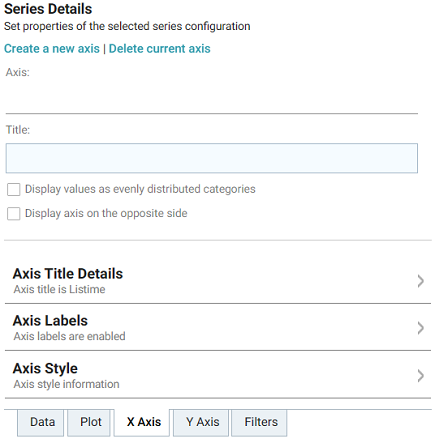Image resolution: width=435 pixels, height=443 pixels.
Task: Expand the Axis Style section heading
Action: (45, 369)
